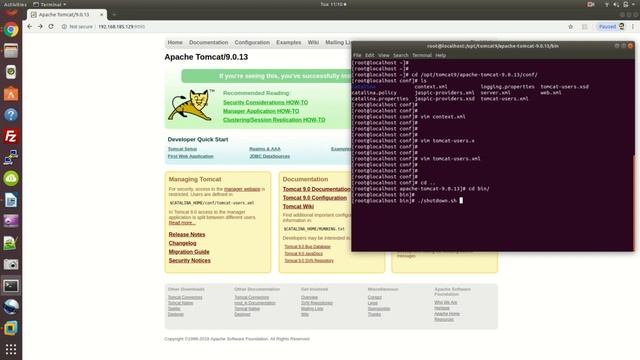Viewport: 640px width, 360px height.
Task: Open the Changelog link
Action: (182, 243)
